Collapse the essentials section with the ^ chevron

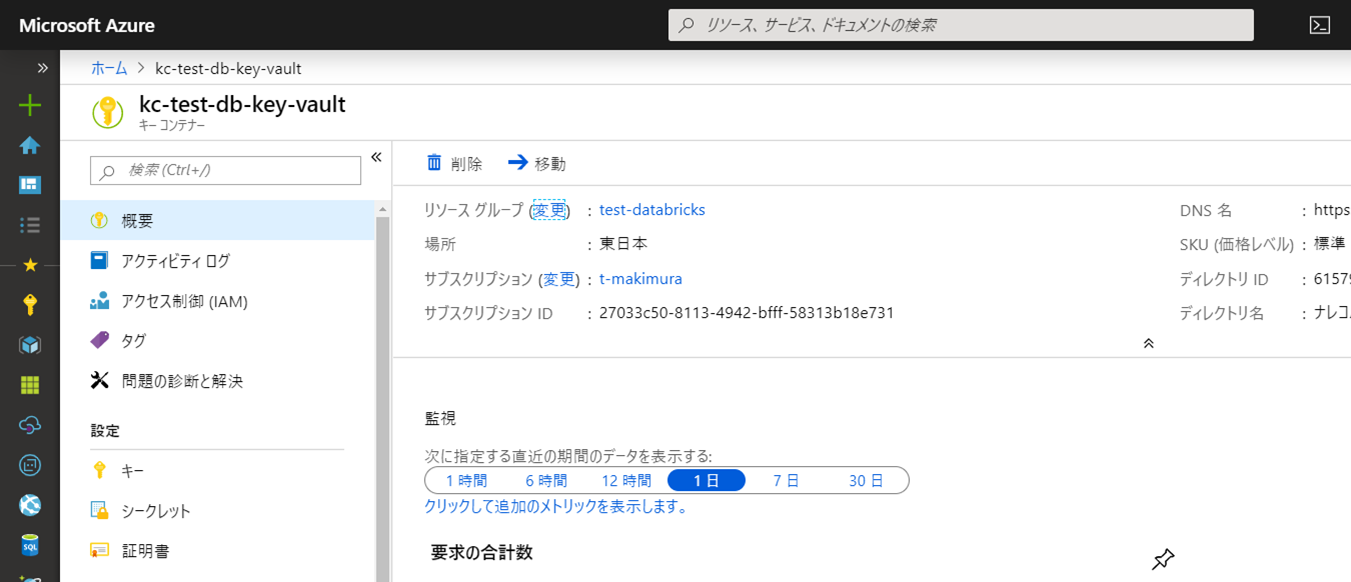point(1148,342)
